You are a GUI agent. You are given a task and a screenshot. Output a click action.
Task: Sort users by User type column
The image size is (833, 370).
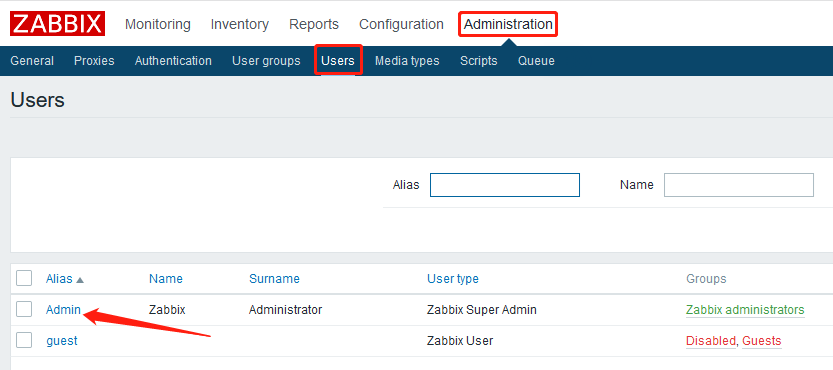[453, 279]
